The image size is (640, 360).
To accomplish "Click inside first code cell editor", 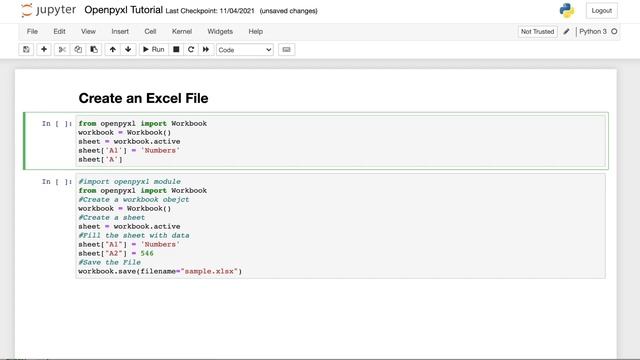I will (x=340, y=141).
